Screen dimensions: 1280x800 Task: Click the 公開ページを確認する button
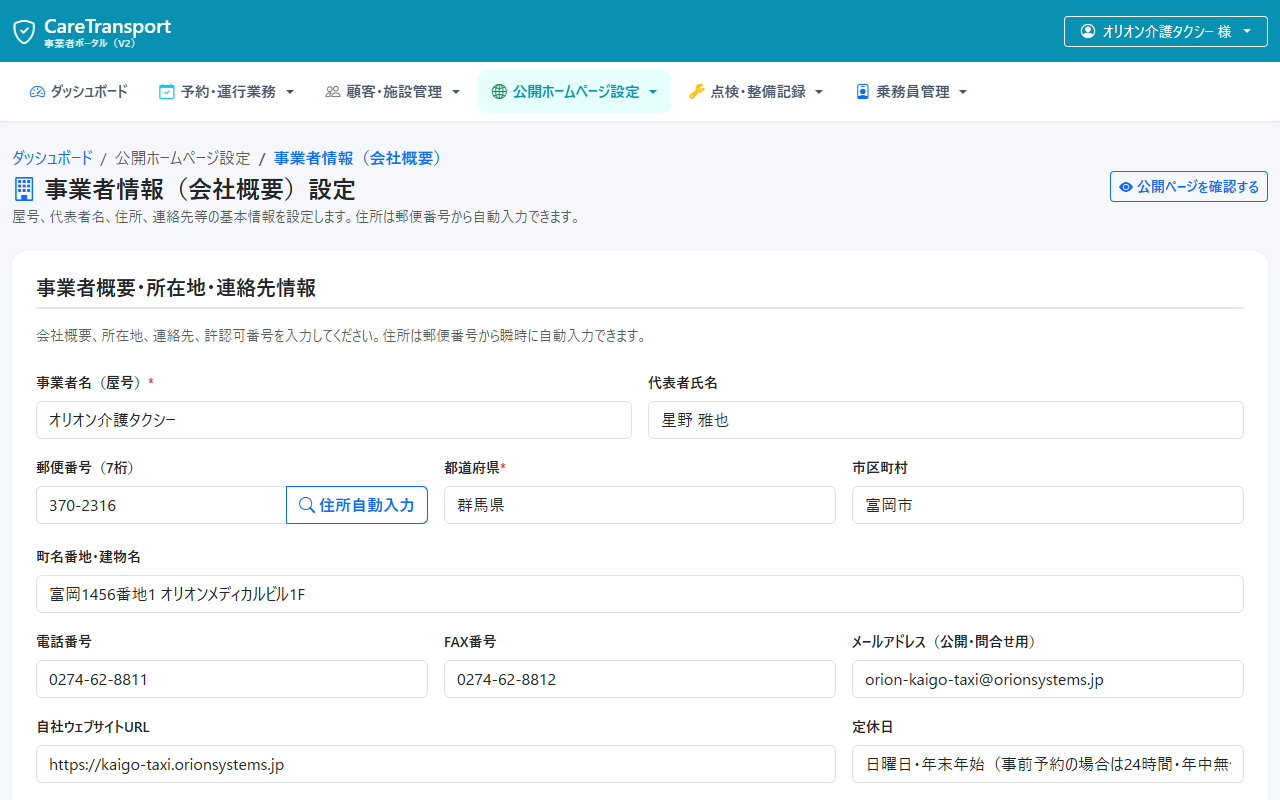1189,187
